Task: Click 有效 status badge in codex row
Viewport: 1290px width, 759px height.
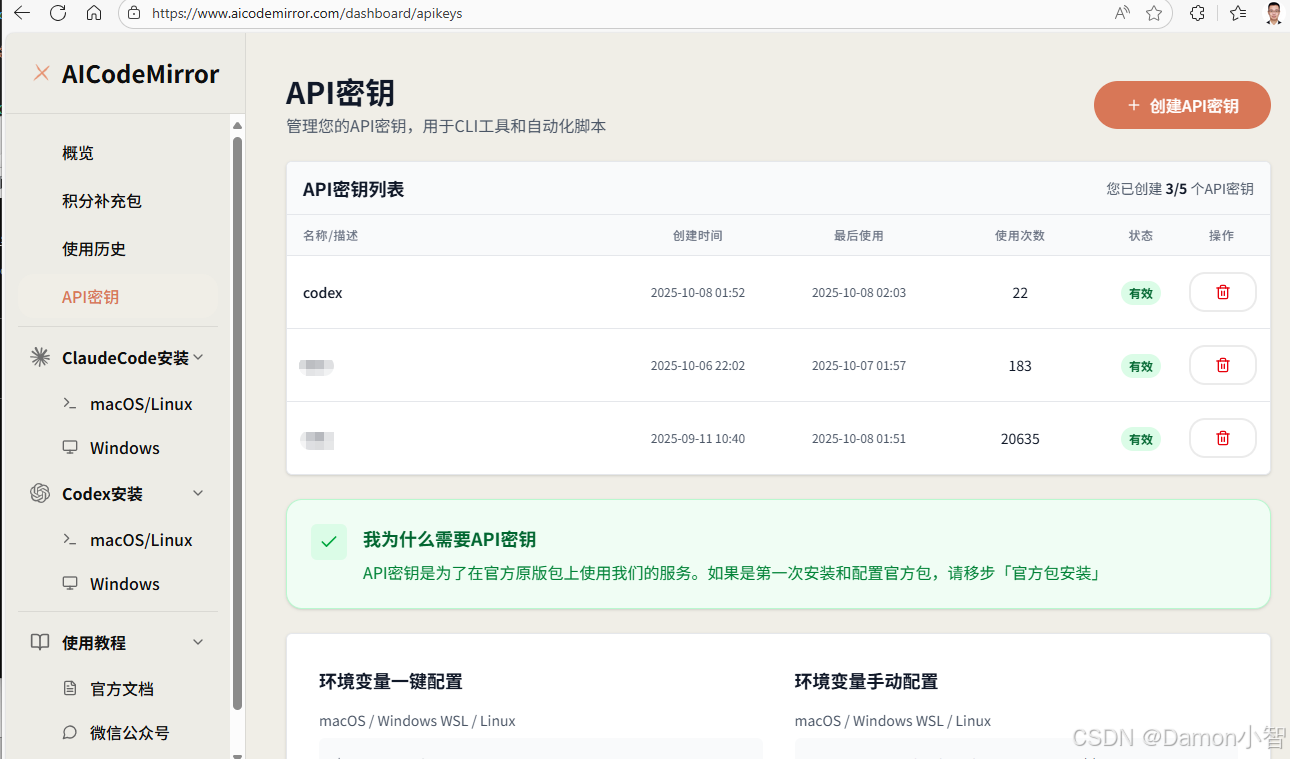Action: (x=1141, y=293)
